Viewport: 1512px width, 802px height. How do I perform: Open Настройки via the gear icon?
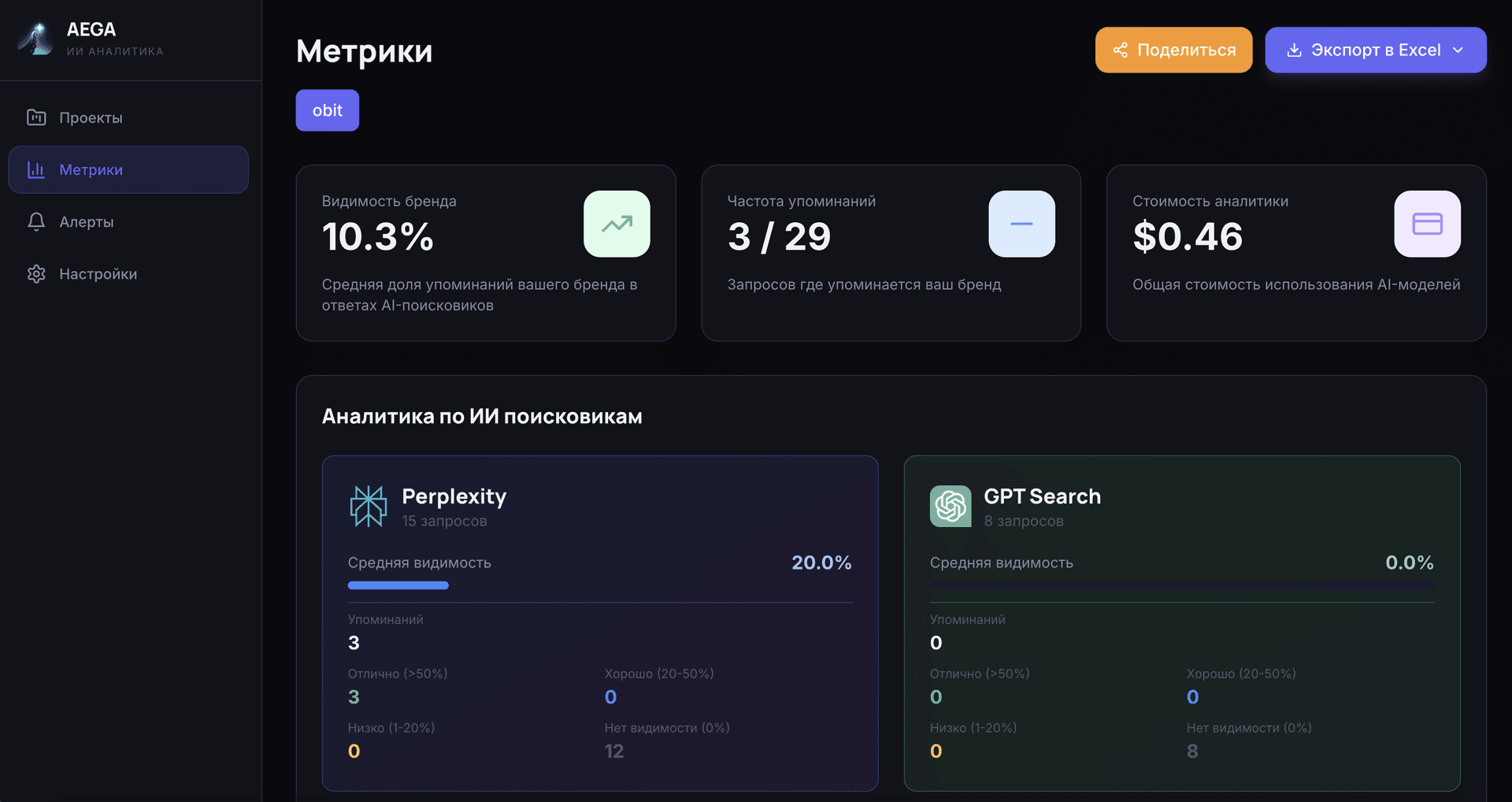tap(36, 273)
